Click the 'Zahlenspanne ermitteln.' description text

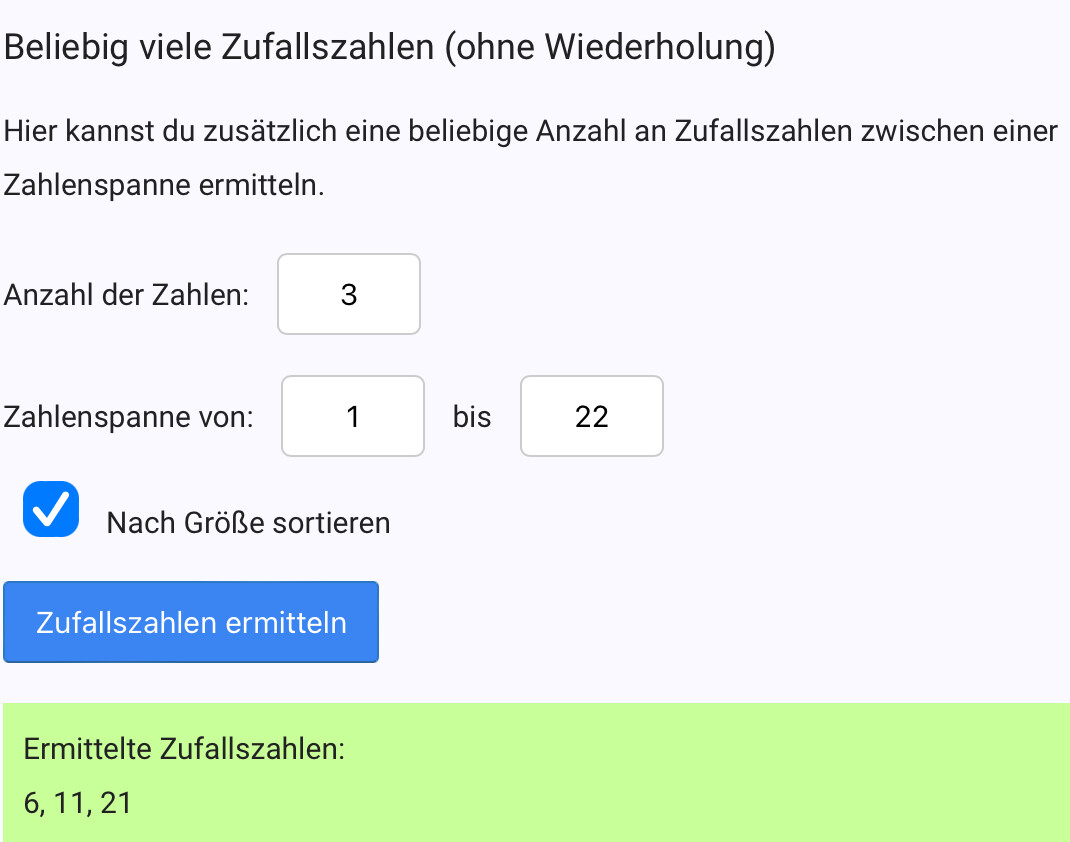click(164, 186)
